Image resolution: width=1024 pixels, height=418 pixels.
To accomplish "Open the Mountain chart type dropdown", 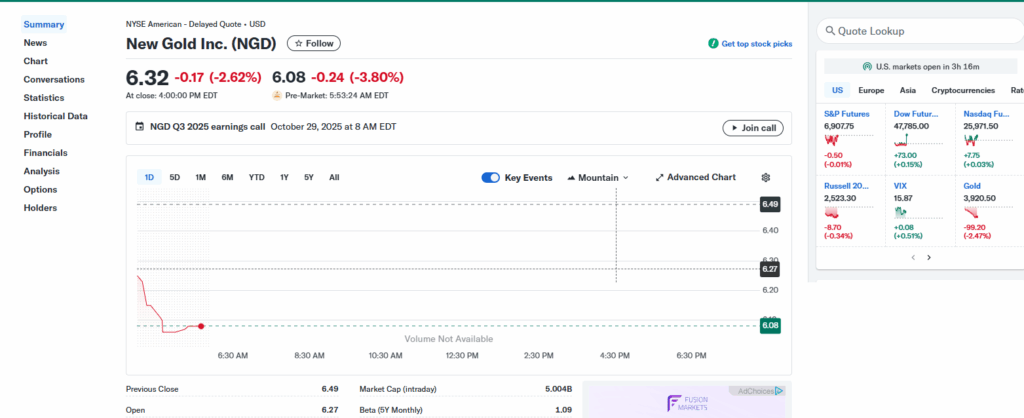I will 598,177.
